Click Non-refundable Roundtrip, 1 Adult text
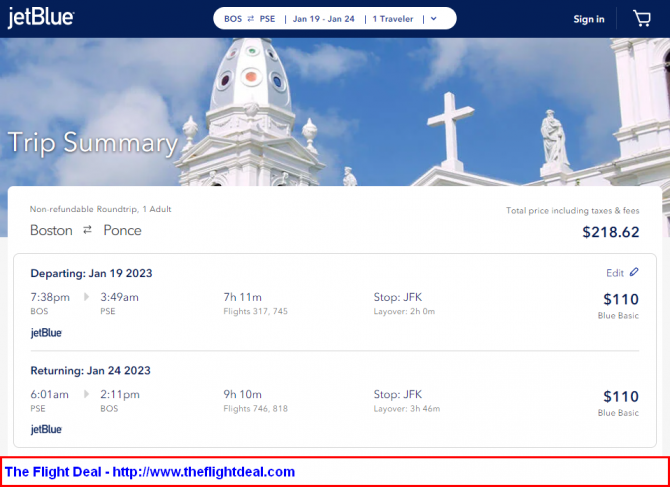This screenshot has height=487, width=670. click(x=100, y=209)
